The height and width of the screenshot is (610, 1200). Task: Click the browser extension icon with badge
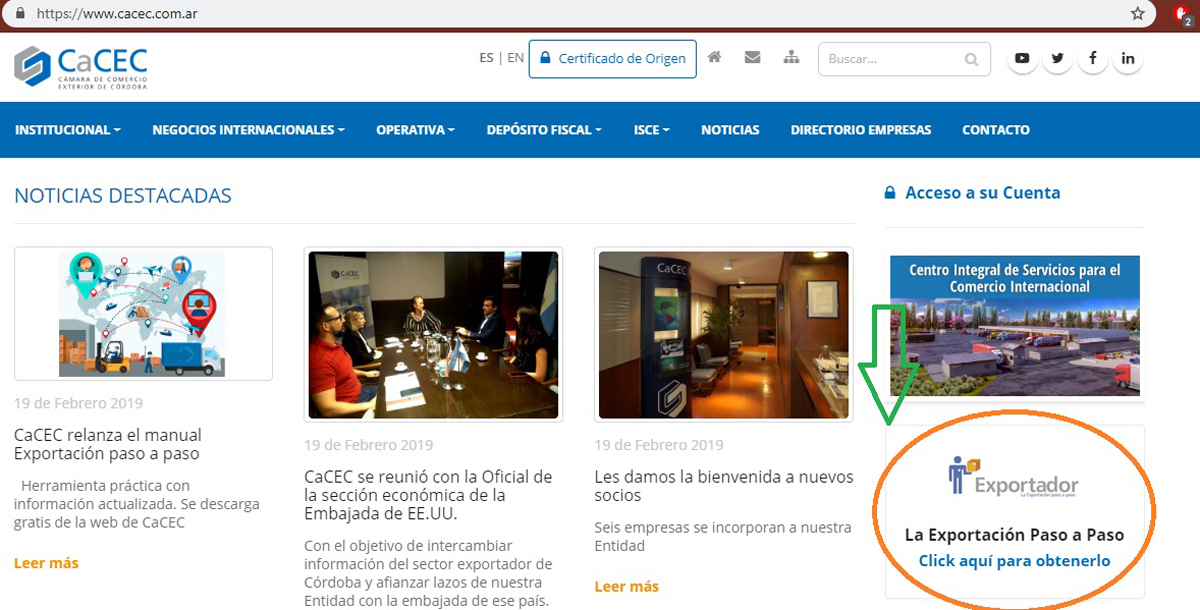pyautogui.click(x=1181, y=14)
